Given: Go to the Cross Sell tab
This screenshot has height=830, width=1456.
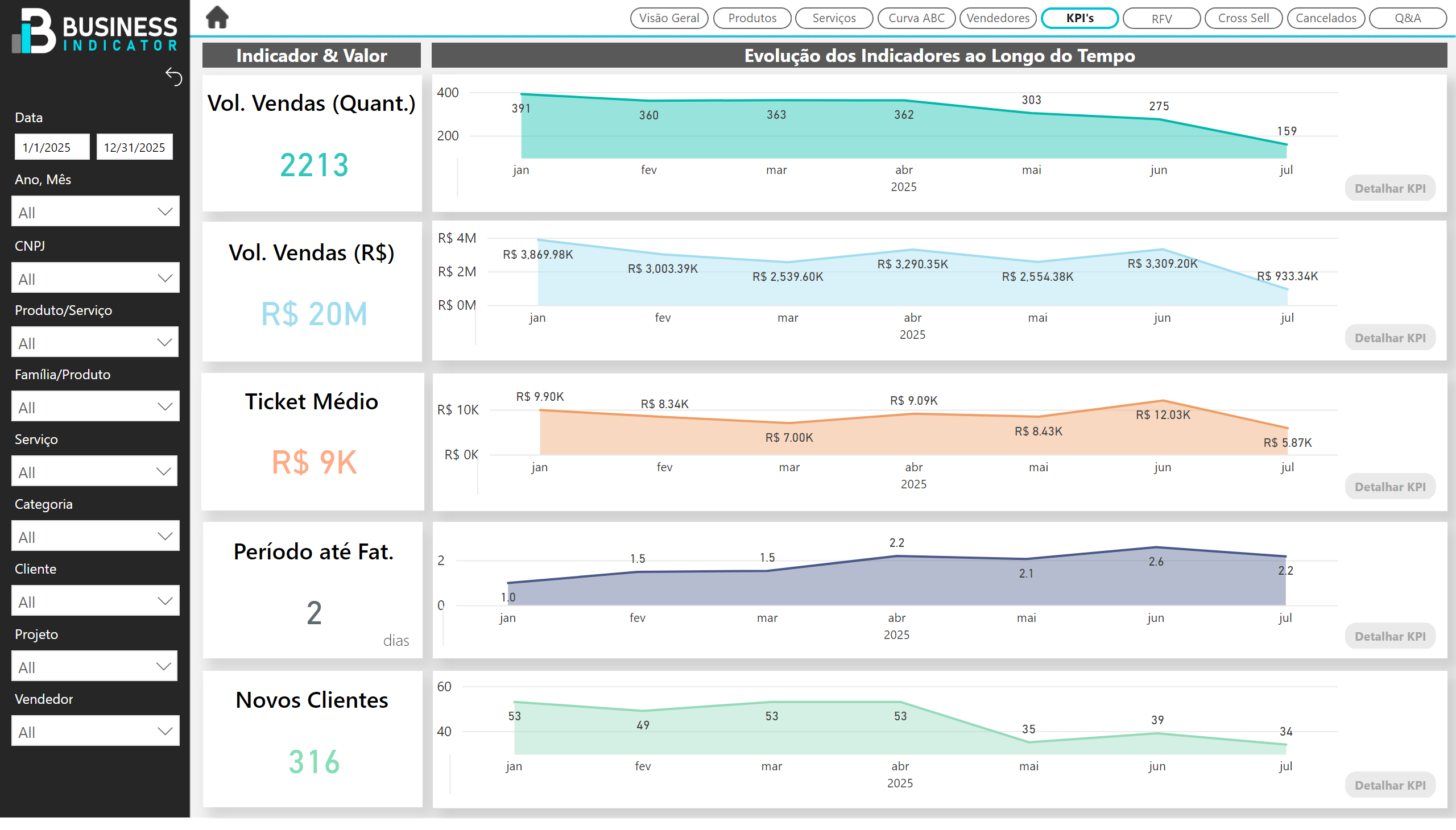Looking at the screenshot, I should click(1243, 18).
